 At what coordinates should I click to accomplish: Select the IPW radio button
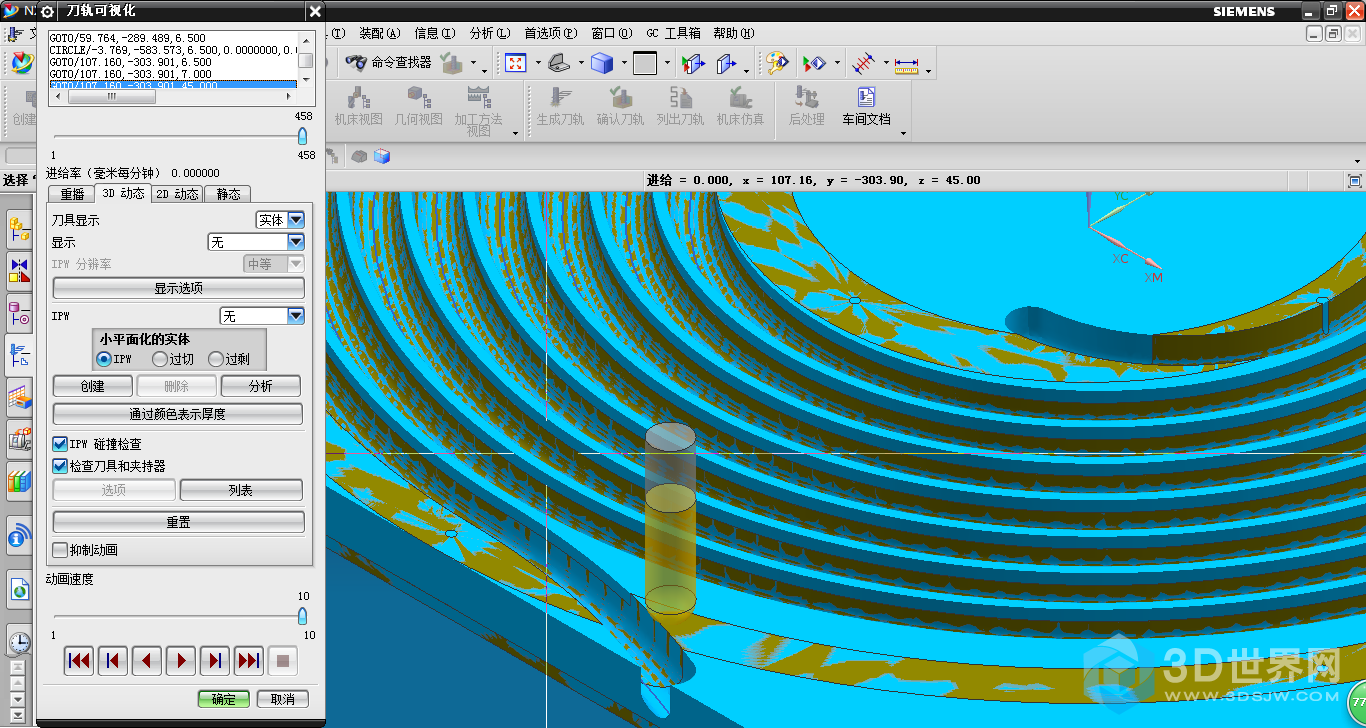pos(104,359)
